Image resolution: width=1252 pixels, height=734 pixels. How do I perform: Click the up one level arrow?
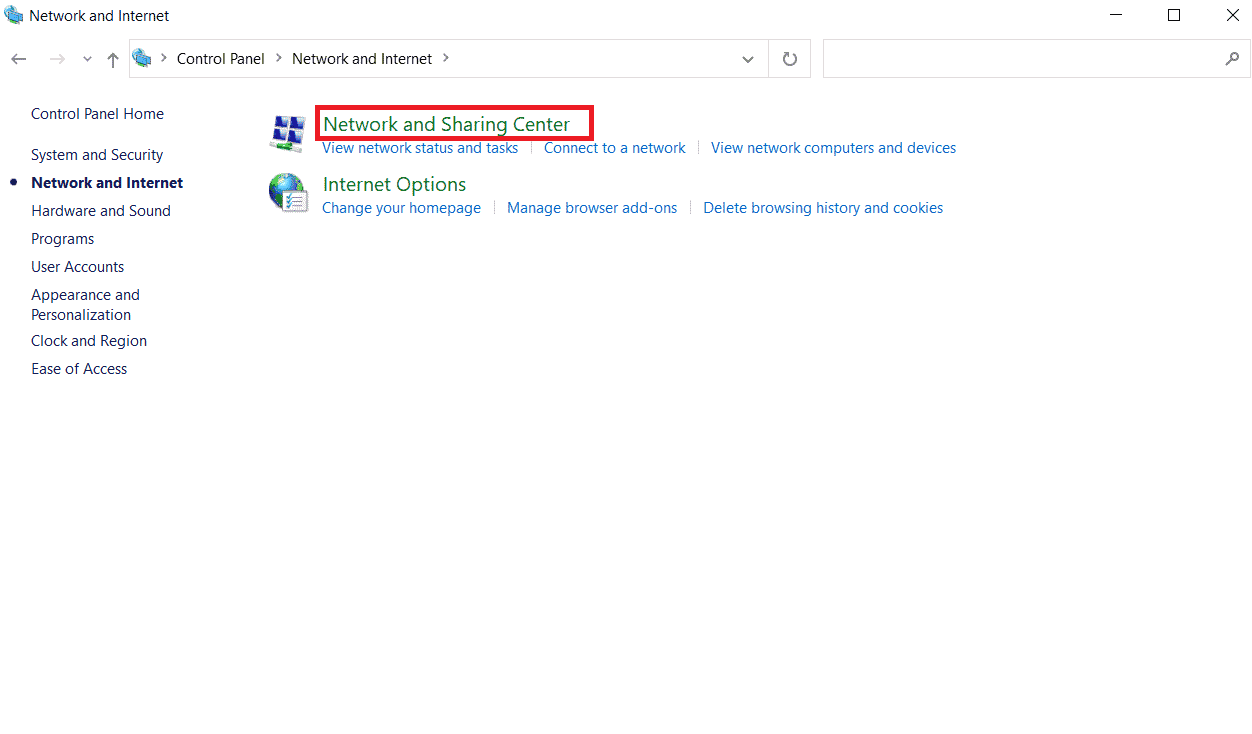[x=112, y=58]
